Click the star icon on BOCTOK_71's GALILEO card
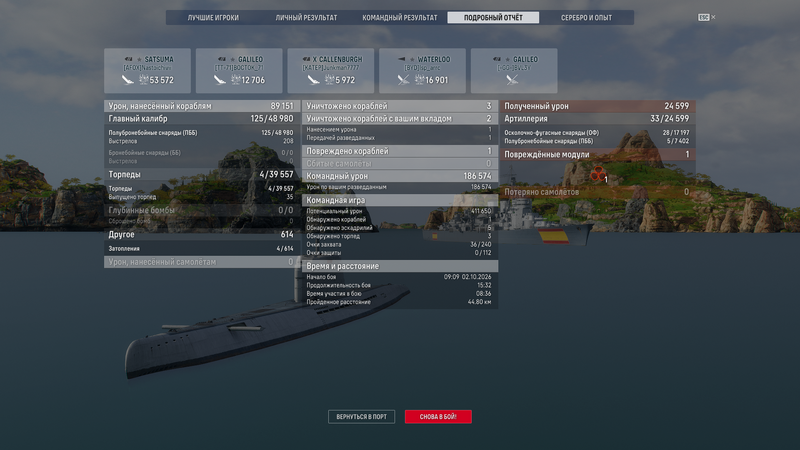 (233, 60)
